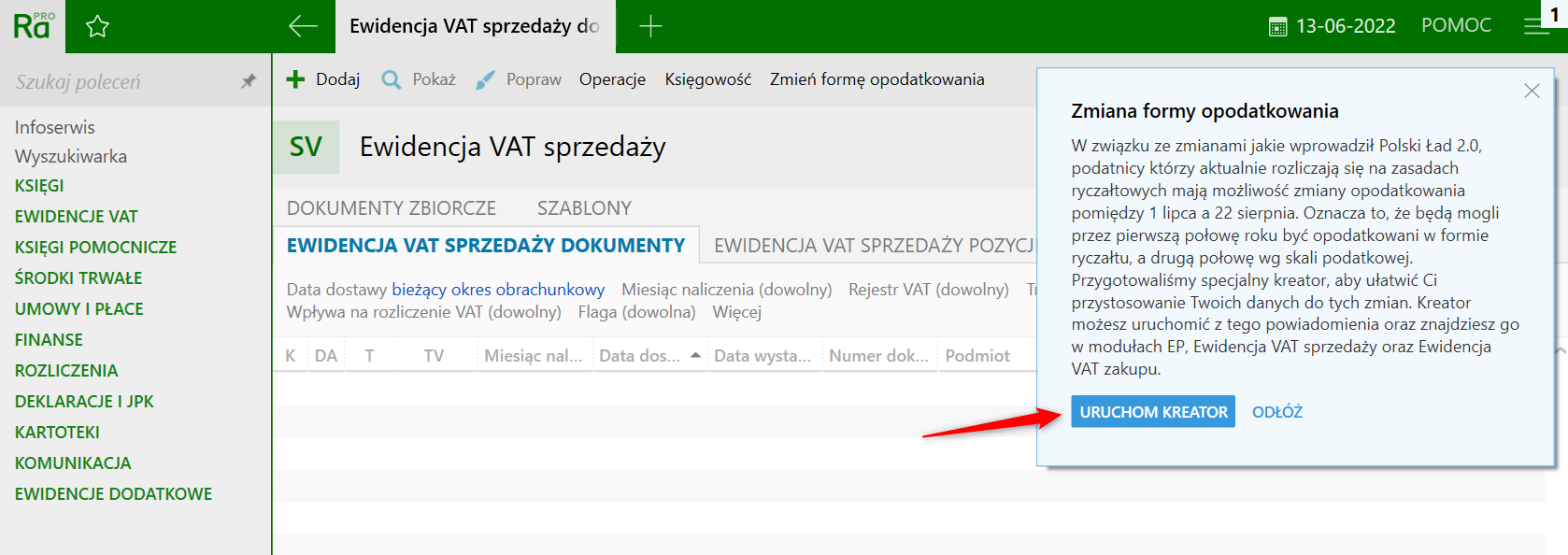Expand KOMUNIKACJA sidebar section
1568x555 pixels.
73,463
